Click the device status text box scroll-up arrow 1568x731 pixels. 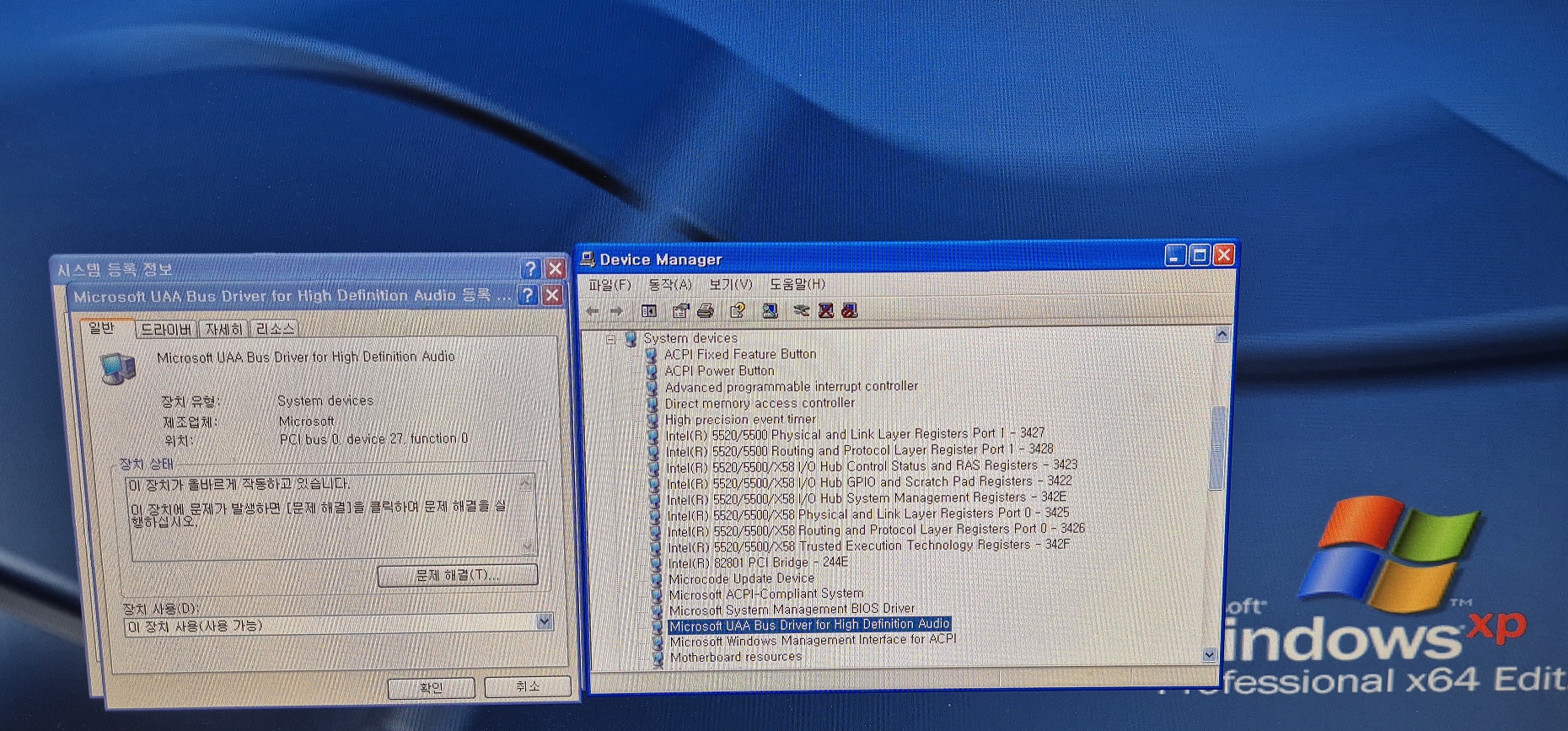(525, 483)
